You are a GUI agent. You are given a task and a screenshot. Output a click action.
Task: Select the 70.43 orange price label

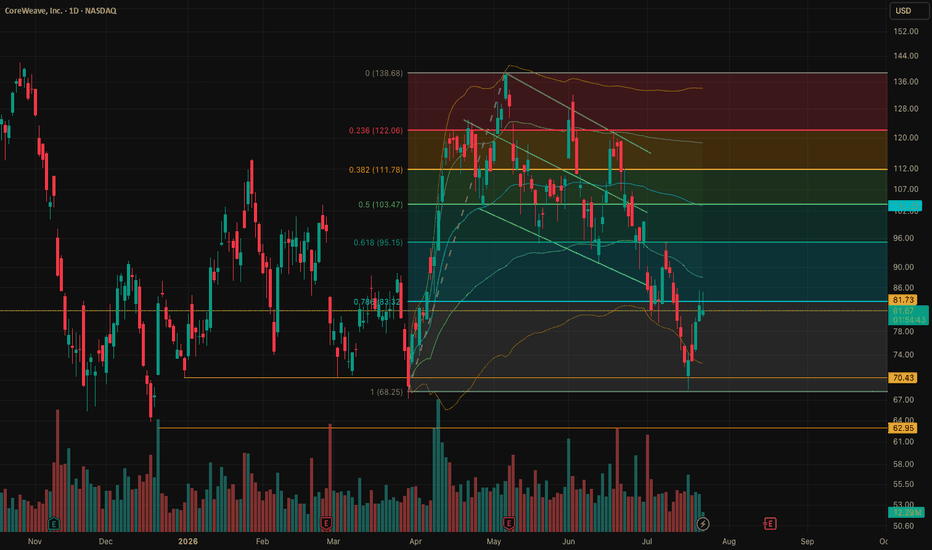pos(903,378)
